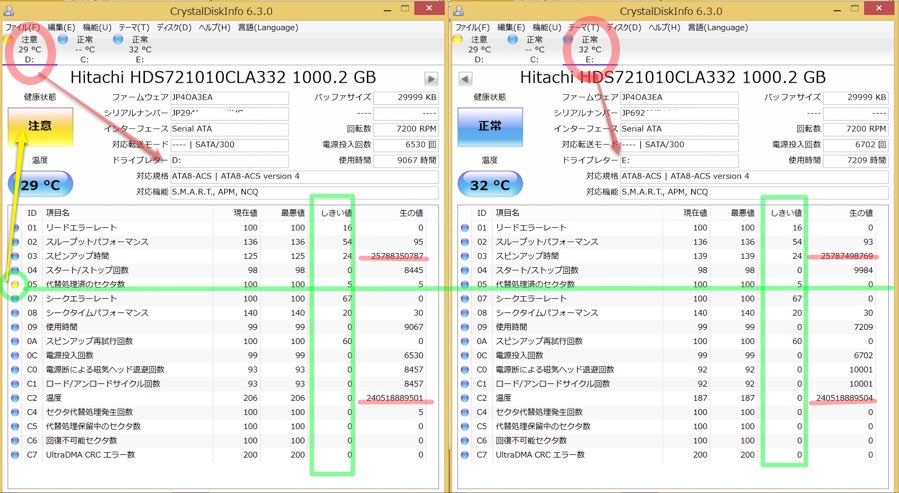Open 機能(U) menu in right window
This screenshot has height=493, width=899.
click(546, 28)
